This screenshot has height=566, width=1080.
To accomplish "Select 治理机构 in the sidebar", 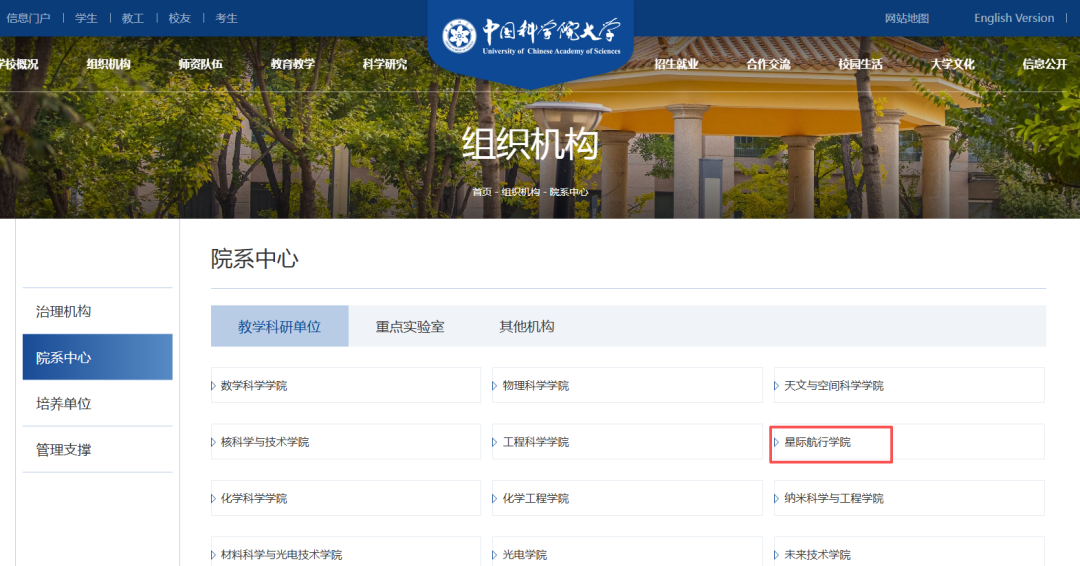I will [64, 312].
